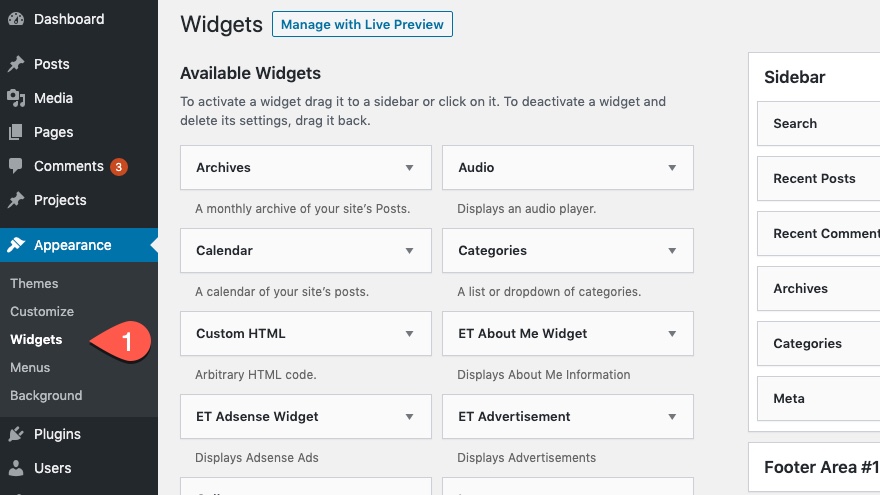Screen dimensions: 880x495
Task: Select the Recent Posts sidebar widget
Action: point(814,178)
